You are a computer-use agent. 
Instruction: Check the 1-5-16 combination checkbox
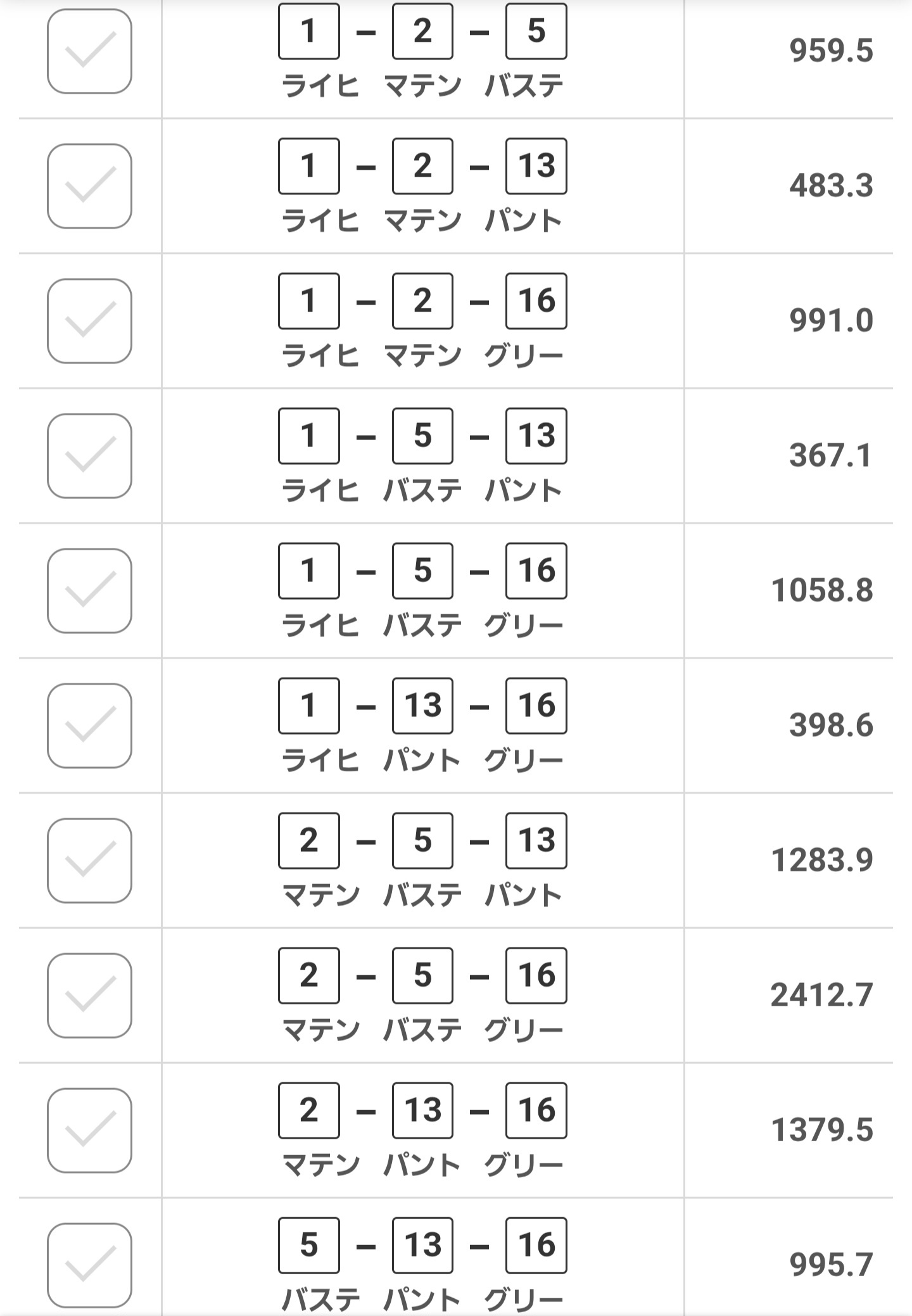89,591
